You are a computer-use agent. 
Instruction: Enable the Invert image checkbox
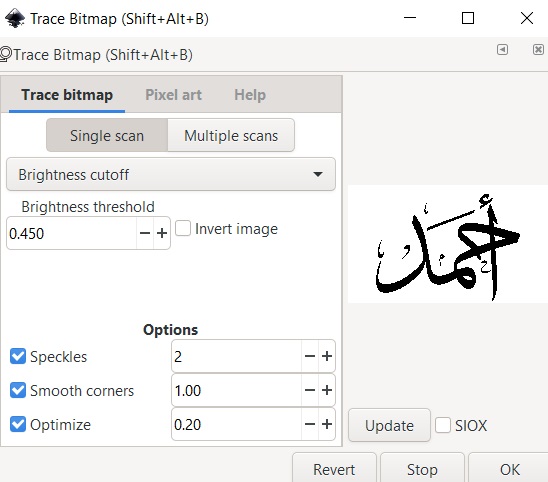click(x=183, y=229)
